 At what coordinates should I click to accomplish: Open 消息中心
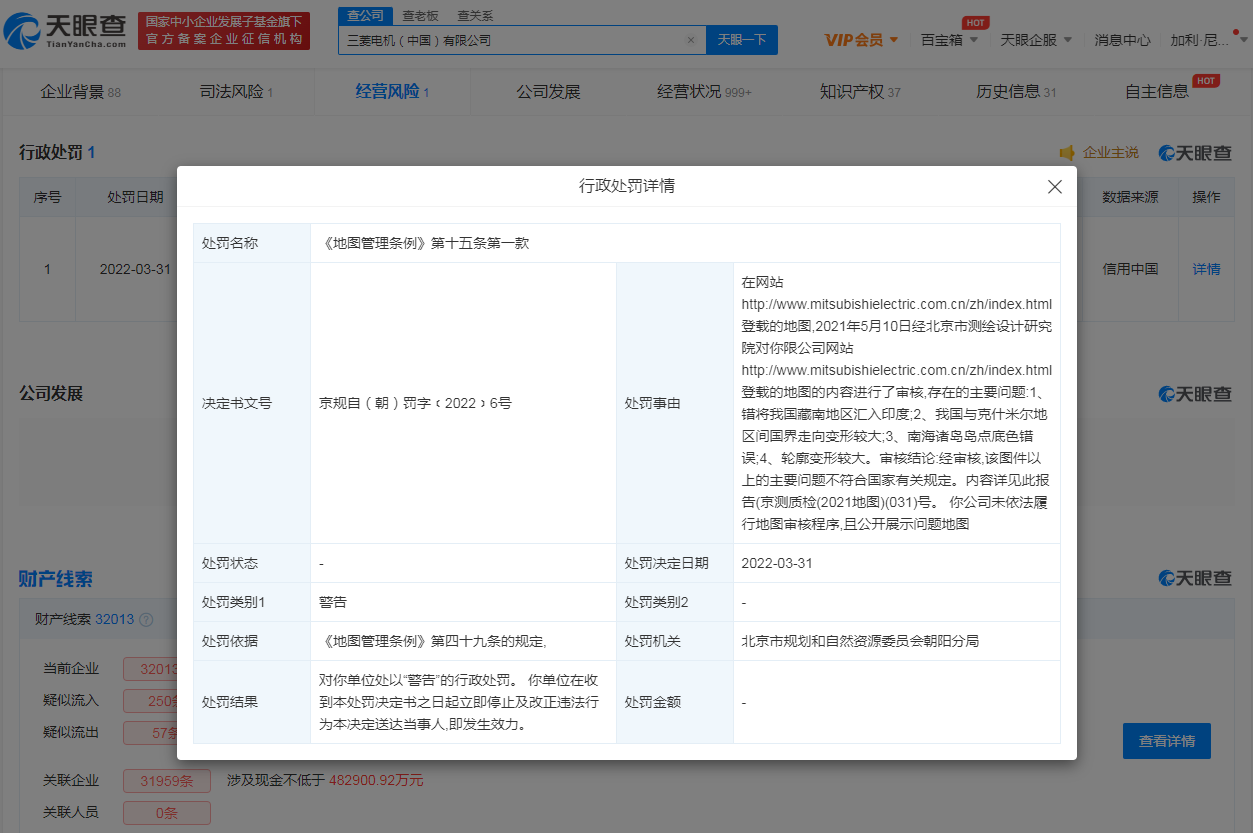(1122, 40)
